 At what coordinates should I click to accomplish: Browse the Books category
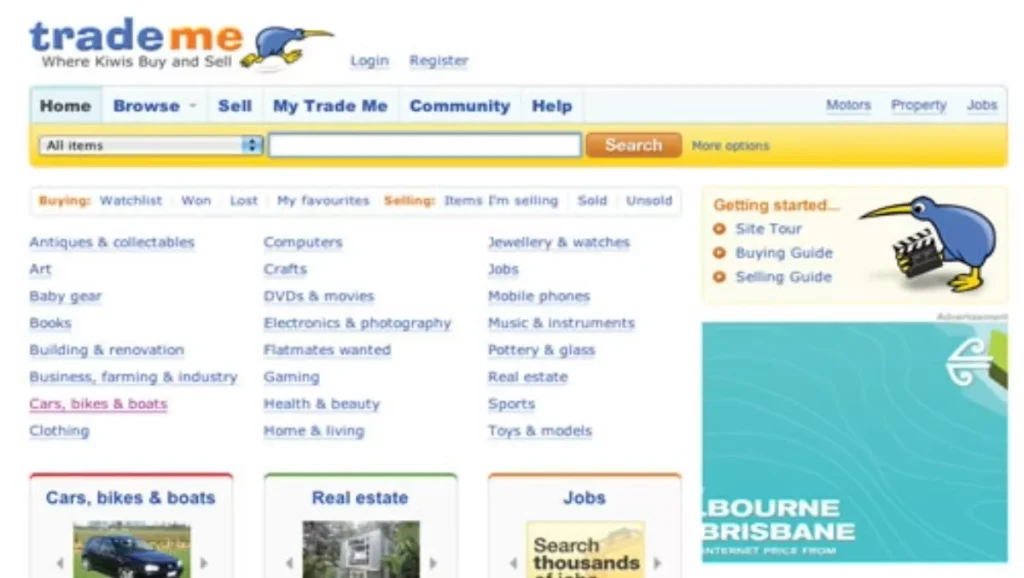pos(50,323)
